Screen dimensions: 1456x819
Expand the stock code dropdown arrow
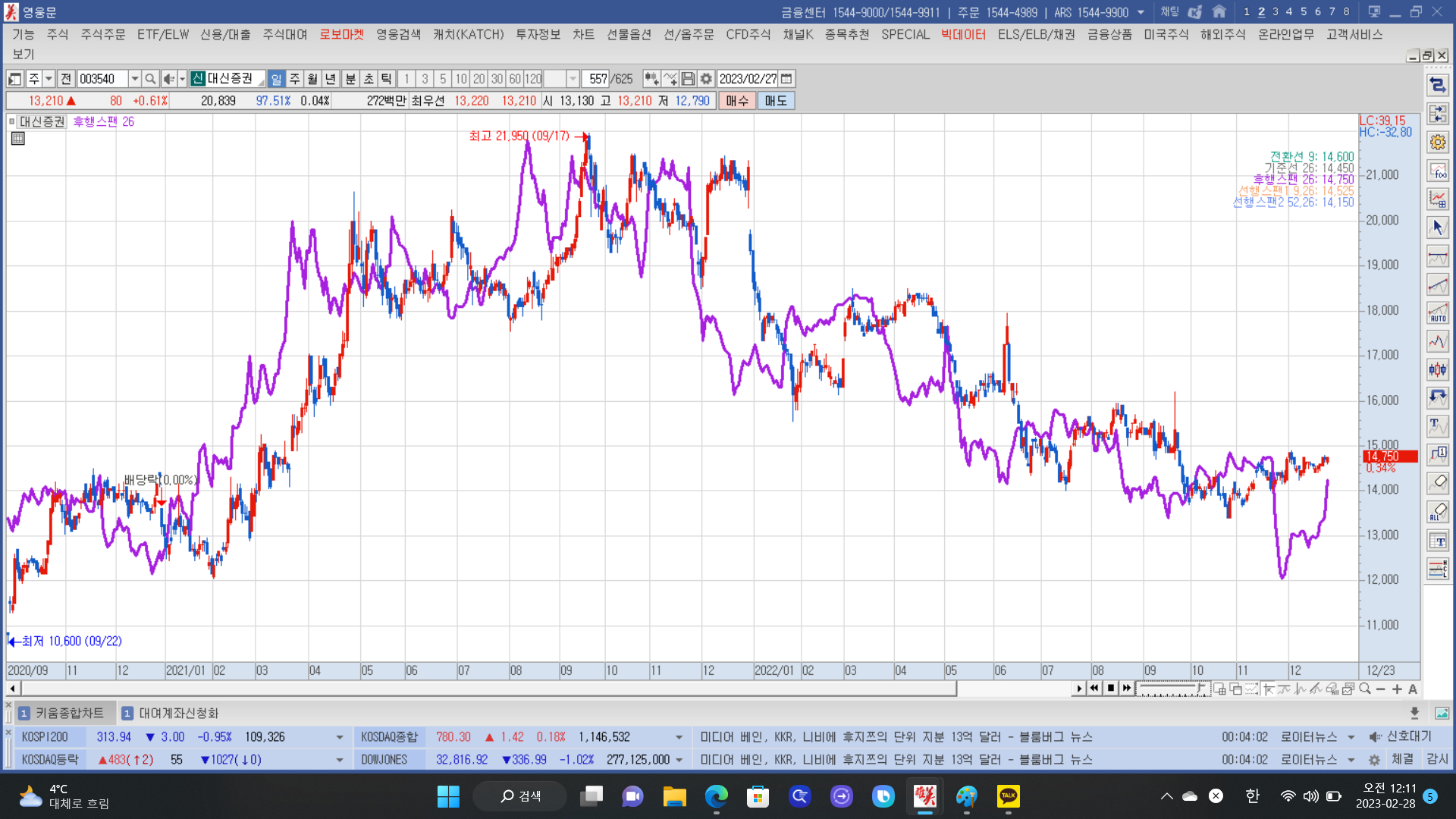134,79
